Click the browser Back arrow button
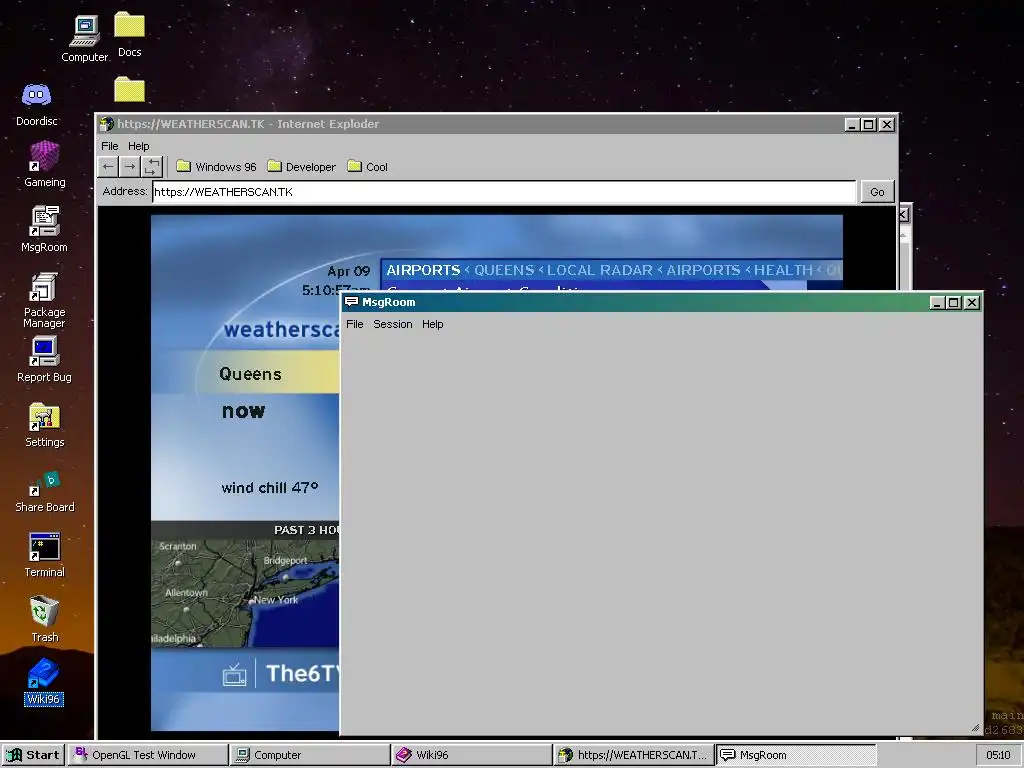The image size is (1024, 768). point(108,167)
